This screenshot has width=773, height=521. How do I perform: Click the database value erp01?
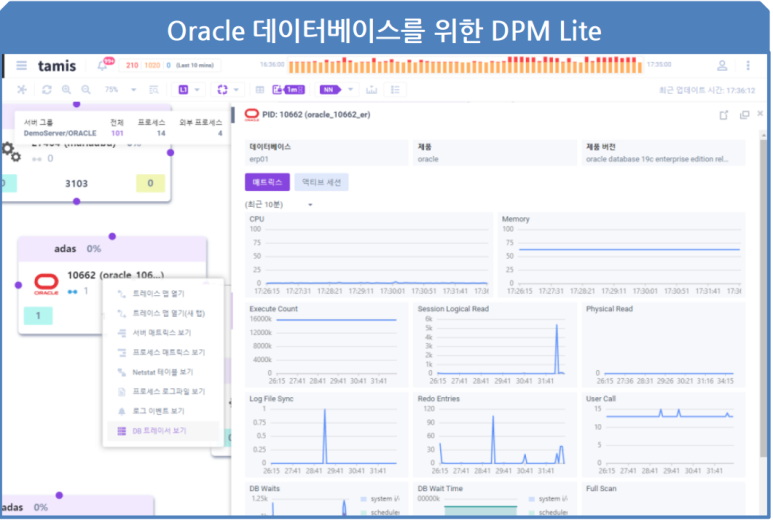coord(259,159)
